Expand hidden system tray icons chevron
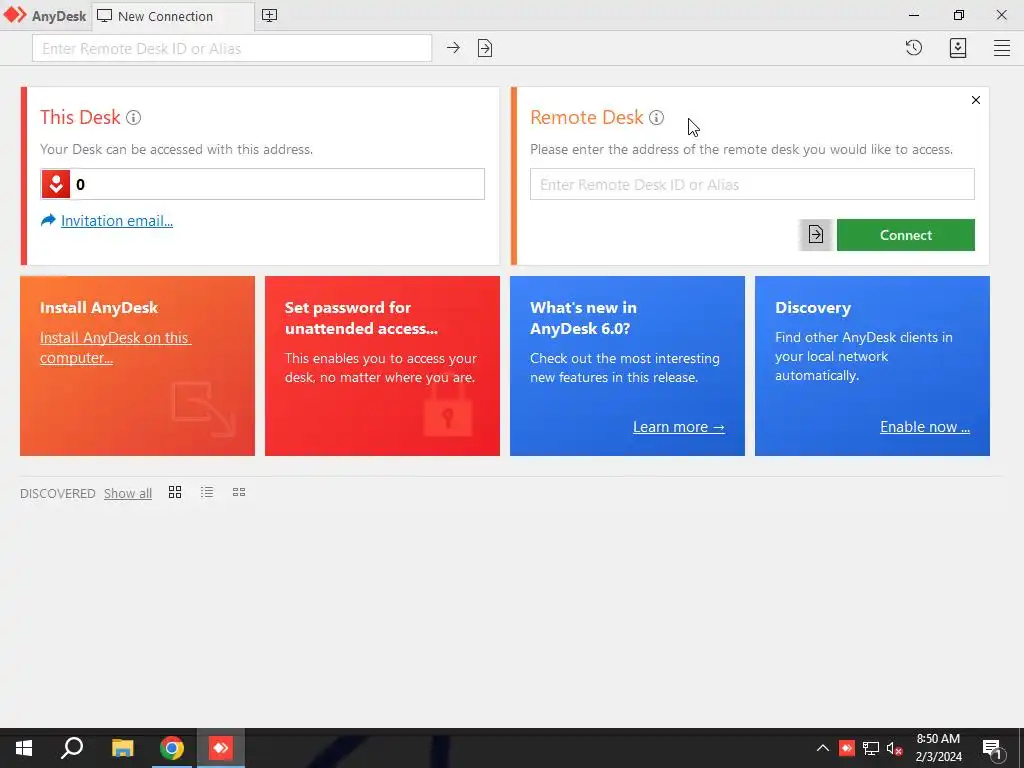The image size is (1024, 768). tap(823, 748)
